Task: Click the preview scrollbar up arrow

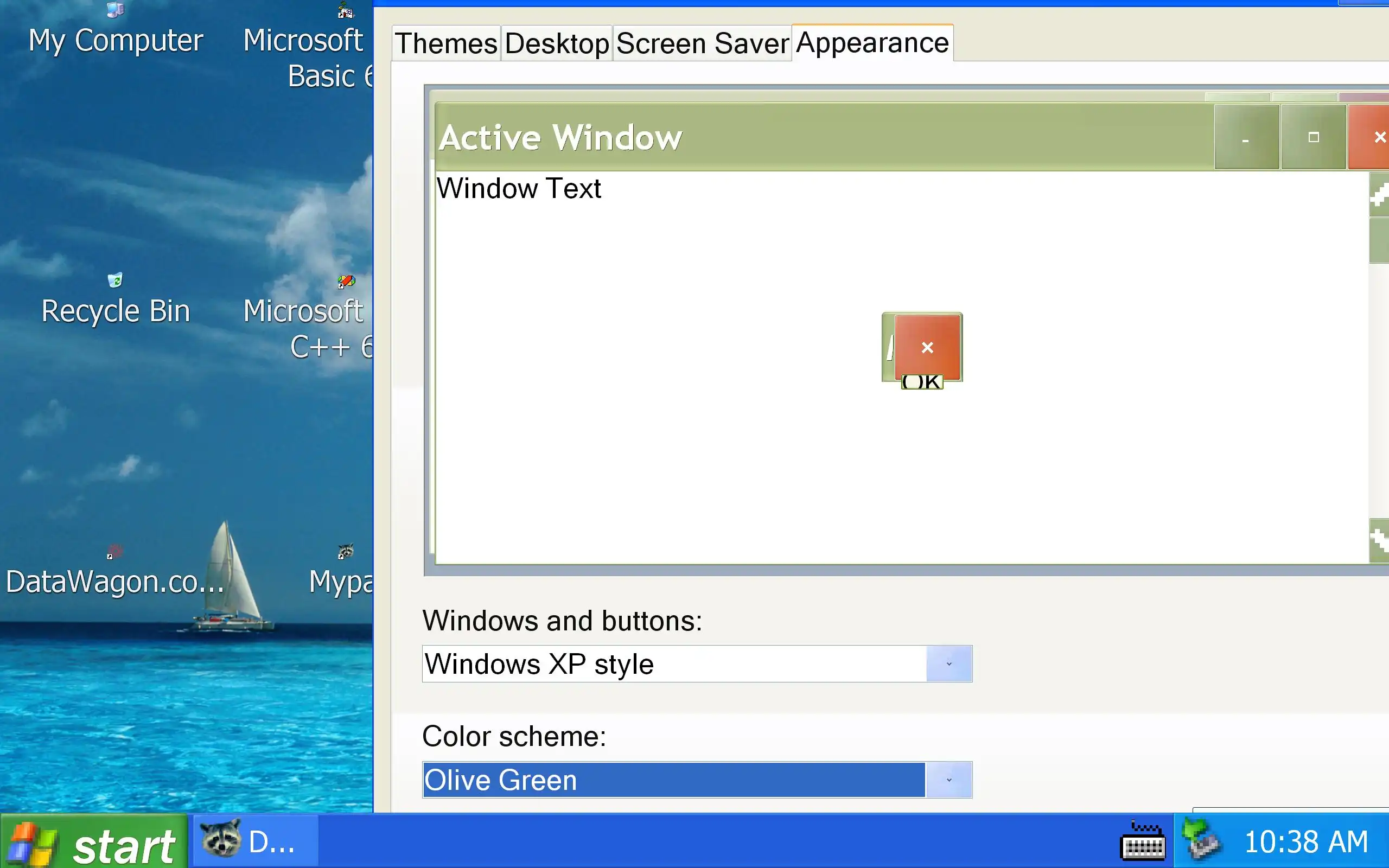Action: [1379, 194]
